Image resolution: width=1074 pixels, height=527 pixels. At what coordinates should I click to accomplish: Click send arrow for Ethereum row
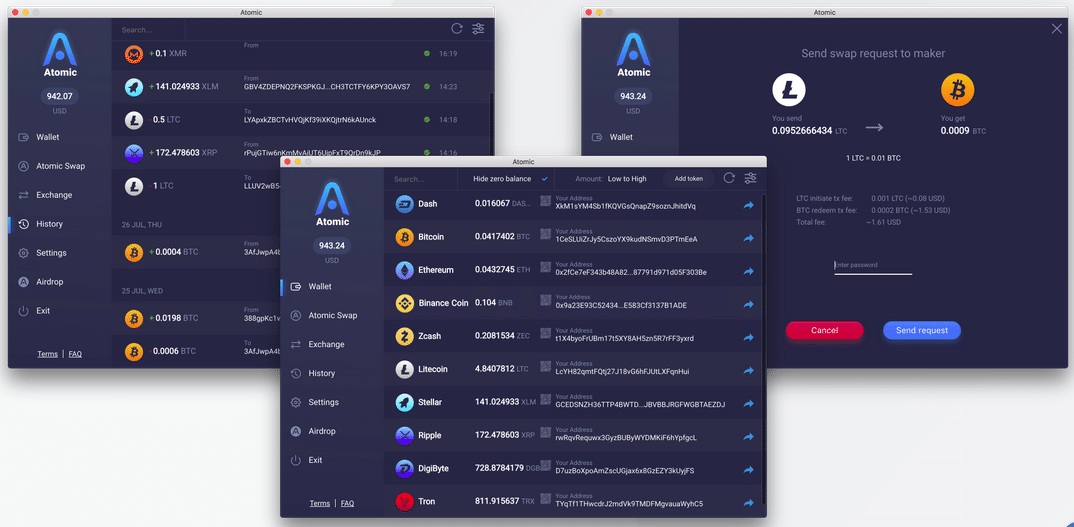[749, 271]
